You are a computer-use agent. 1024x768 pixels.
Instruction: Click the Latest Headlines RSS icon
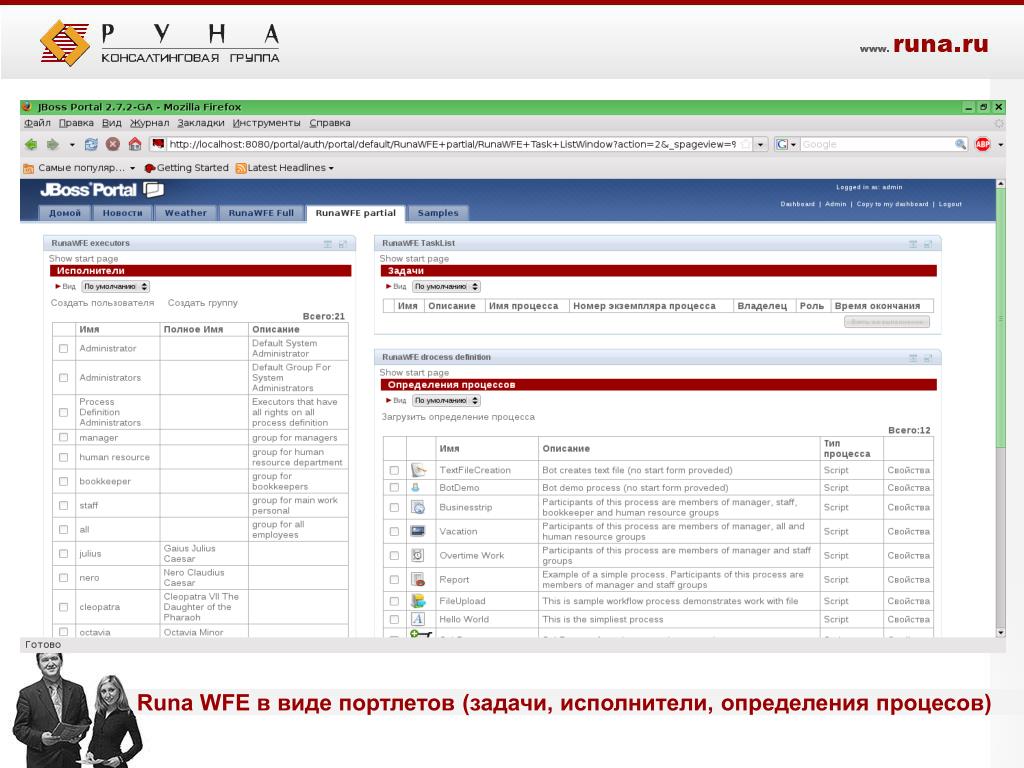click(241, 168)
